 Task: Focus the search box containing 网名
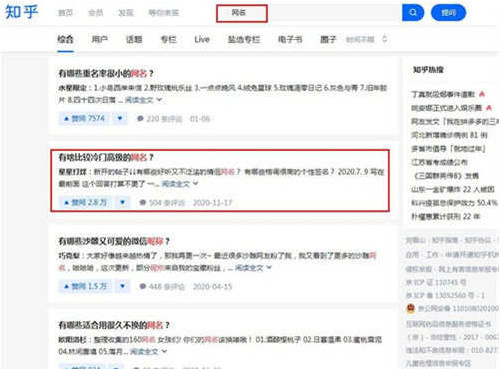309,13
